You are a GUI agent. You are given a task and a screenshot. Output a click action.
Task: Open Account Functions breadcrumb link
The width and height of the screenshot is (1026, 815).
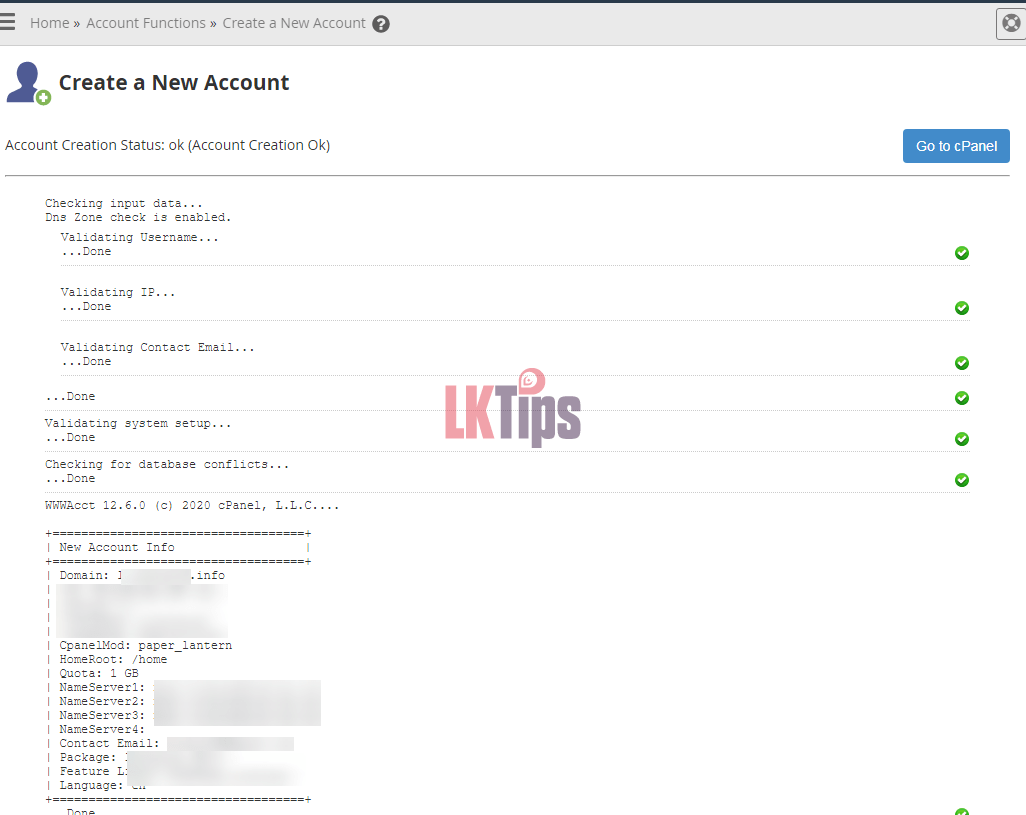point(146,23)
